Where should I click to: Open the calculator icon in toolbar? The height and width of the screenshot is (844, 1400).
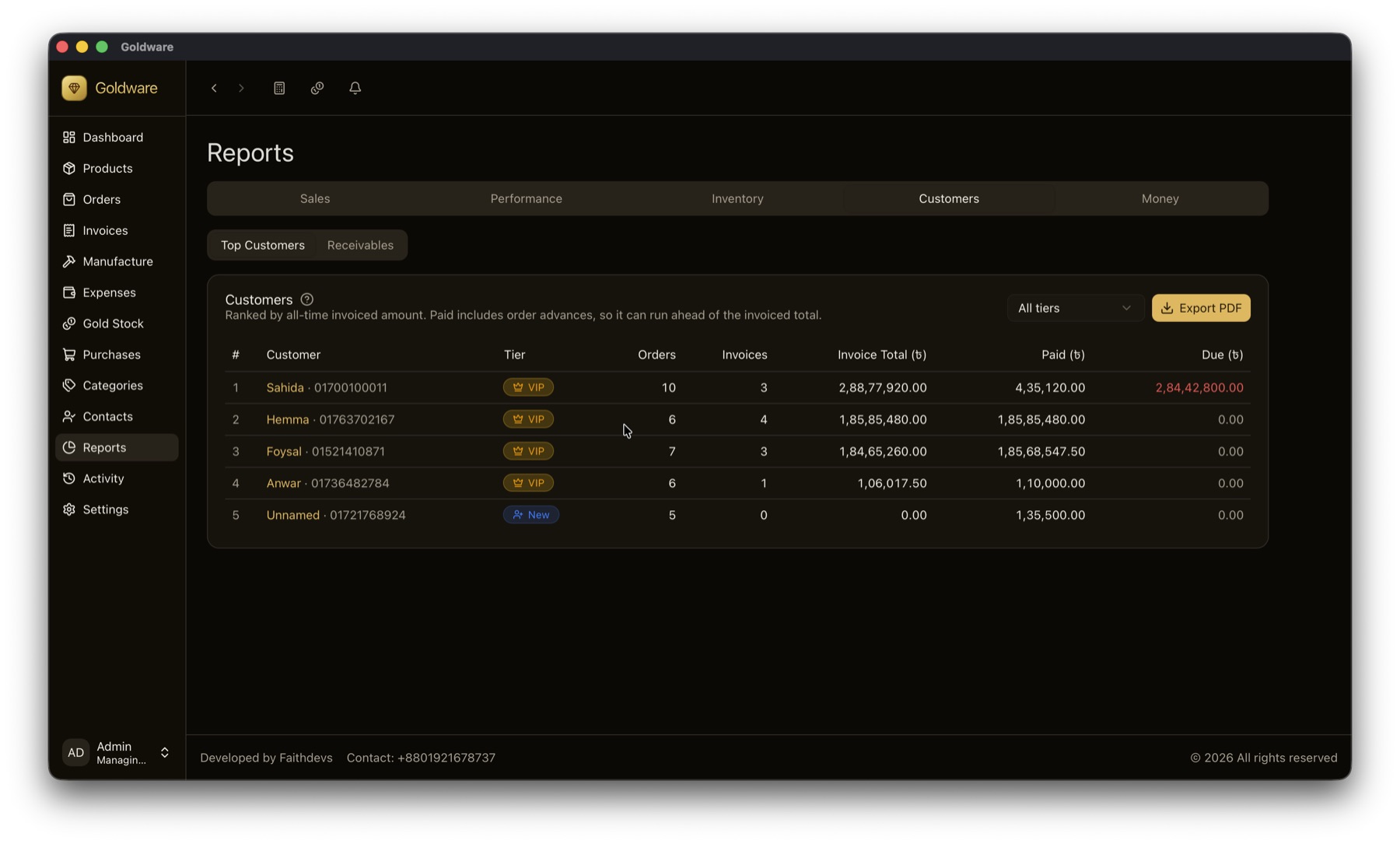click(279, 88)
